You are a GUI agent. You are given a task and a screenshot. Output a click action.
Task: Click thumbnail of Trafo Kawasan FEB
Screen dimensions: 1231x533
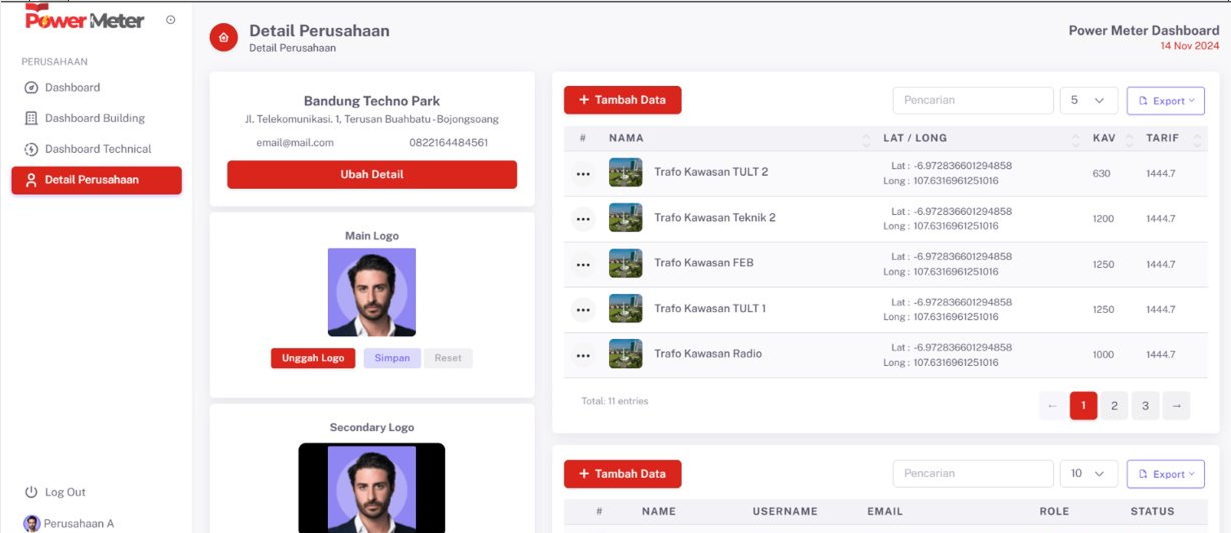point(626,264)
